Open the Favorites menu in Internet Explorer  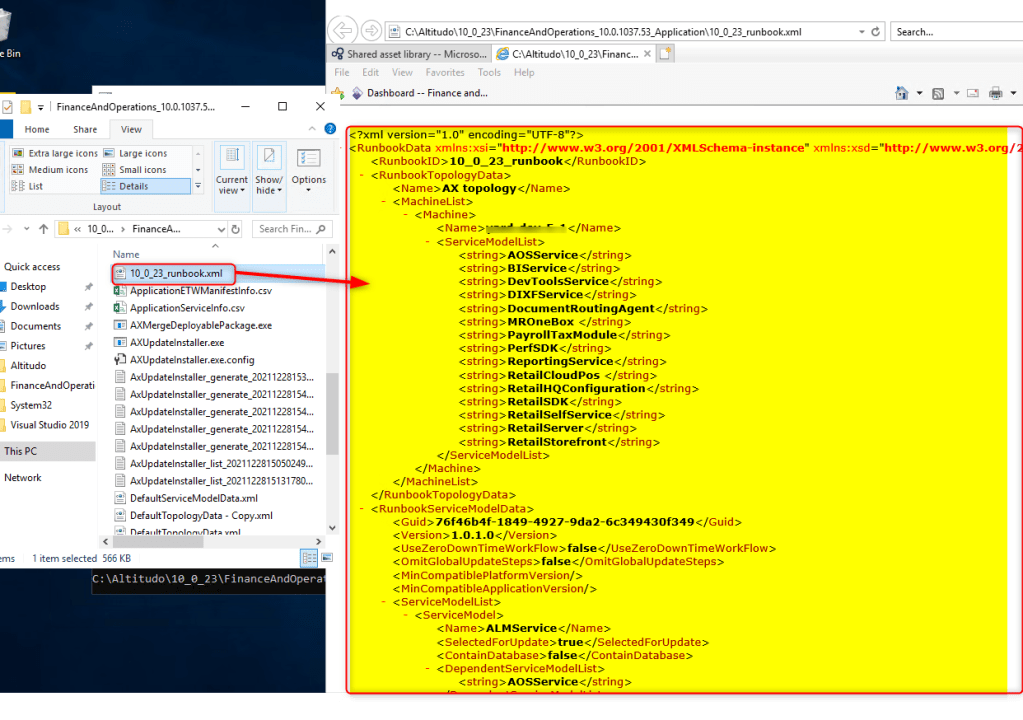[444, 72]
